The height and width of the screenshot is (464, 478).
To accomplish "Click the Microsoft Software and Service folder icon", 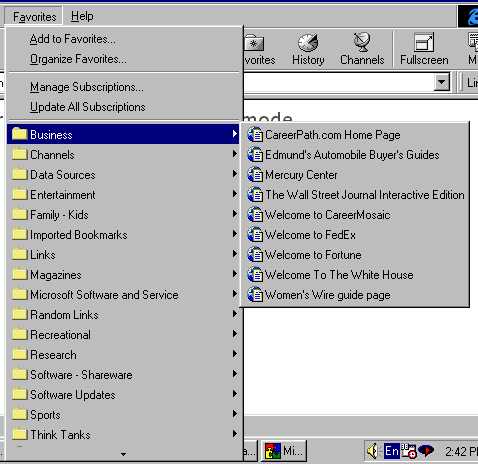I will pyautogui.click(x=19, y=294).
